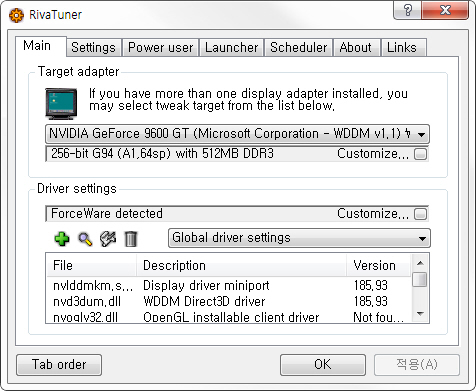Go to the About tab
Screen dimensions: 476x391
point(356,47)
